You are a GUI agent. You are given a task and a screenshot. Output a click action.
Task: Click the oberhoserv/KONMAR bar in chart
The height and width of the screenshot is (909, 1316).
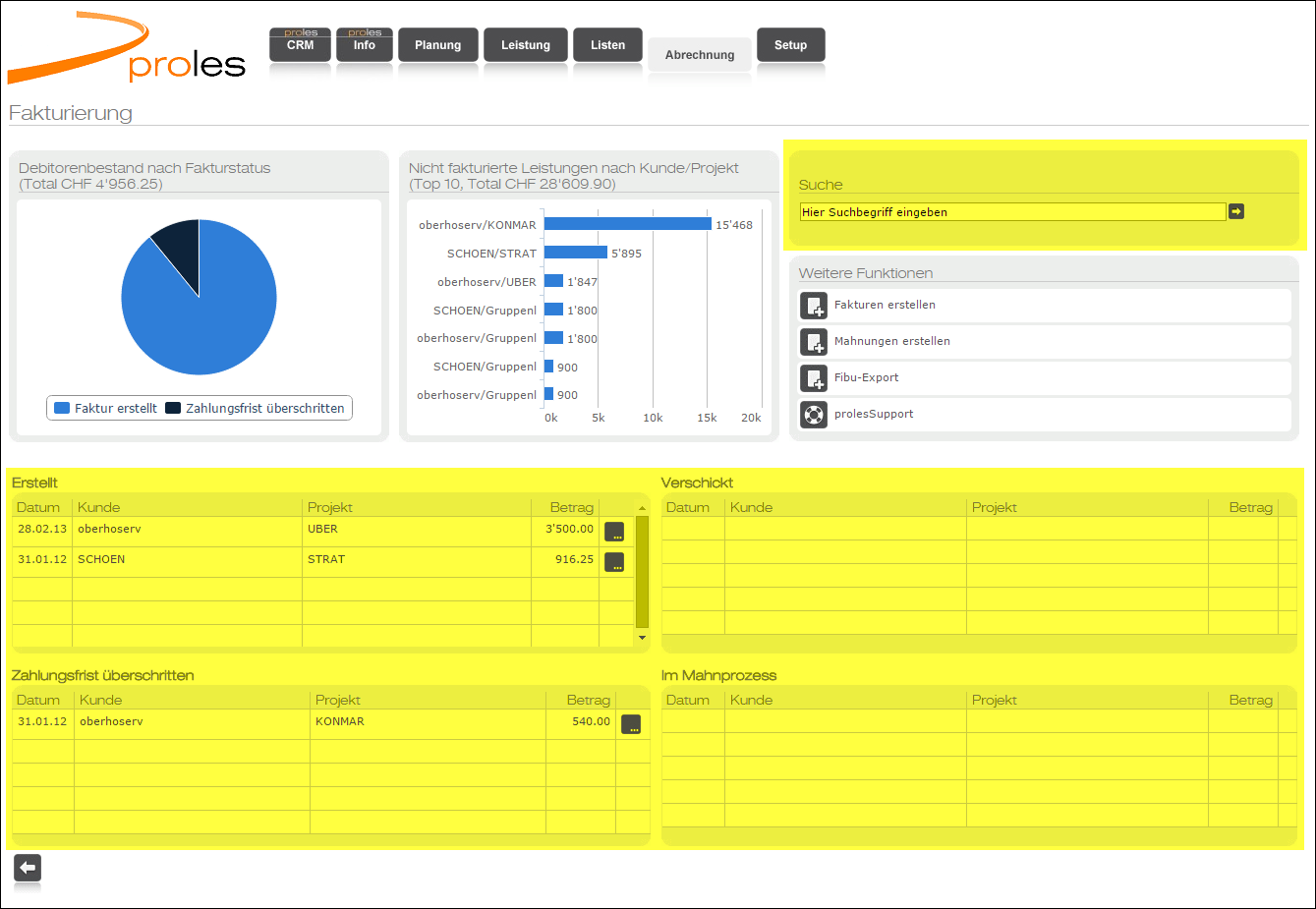point(627,224)
